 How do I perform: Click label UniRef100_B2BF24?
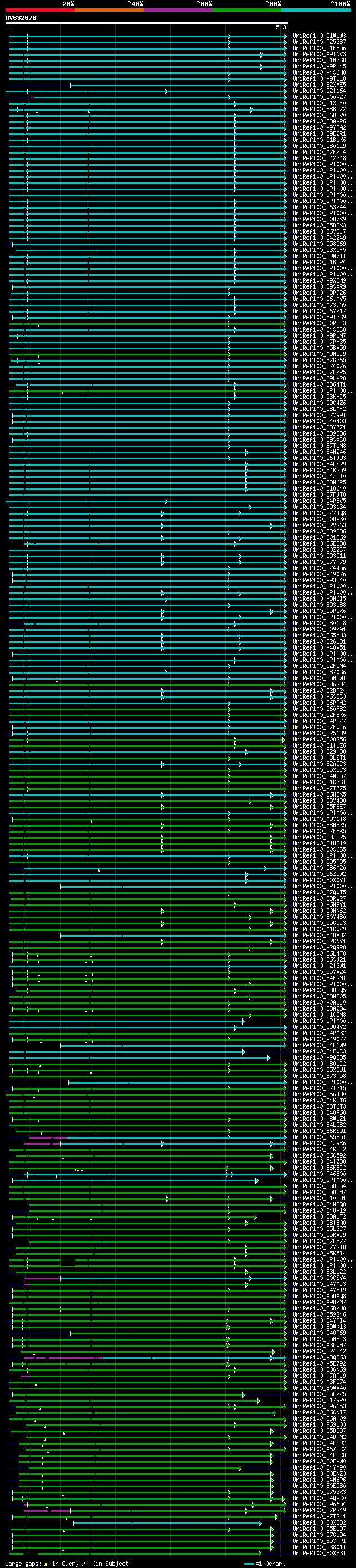click(x=319, y=690)
